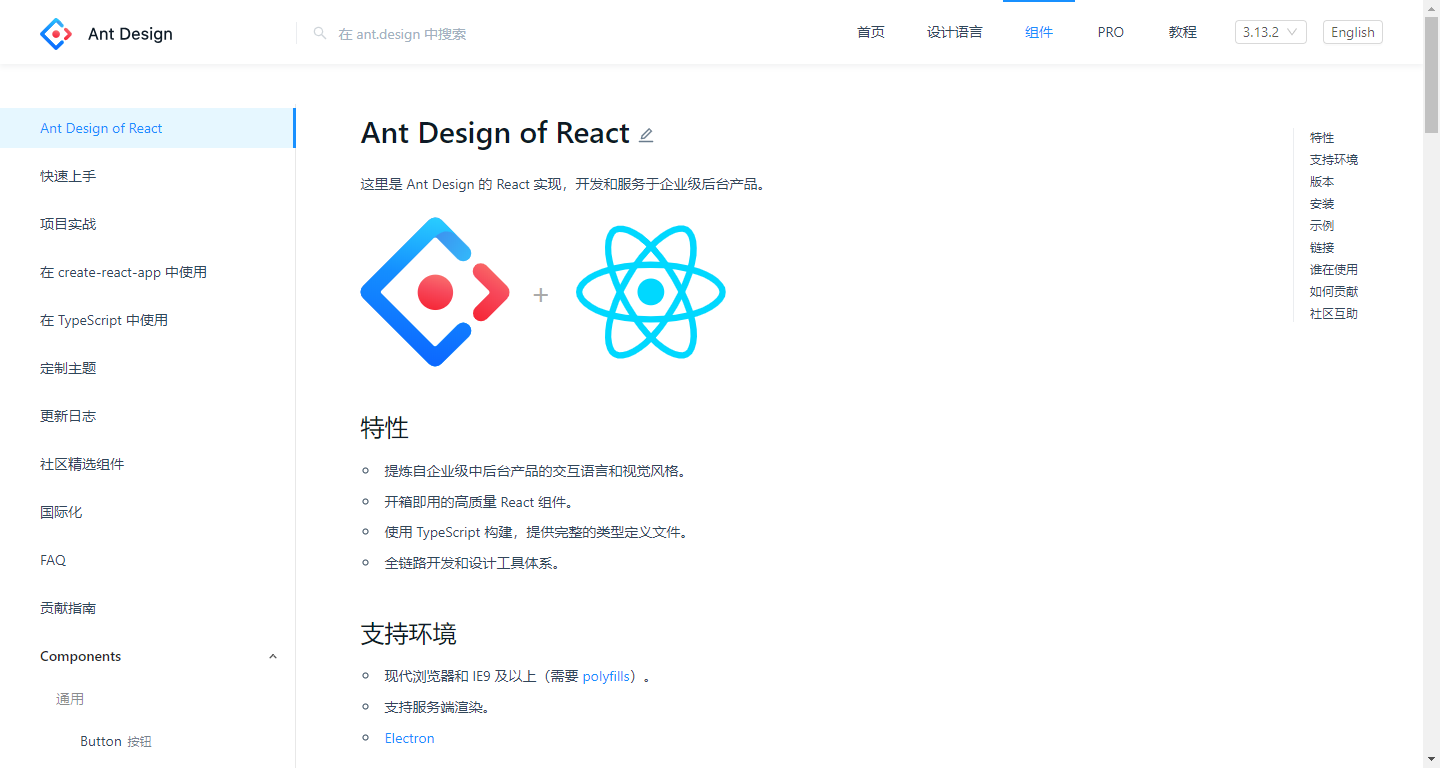The image size is (1440, 768).
Task: Open 社区精选组件 in the sidebar
Action: coord(148,464)
